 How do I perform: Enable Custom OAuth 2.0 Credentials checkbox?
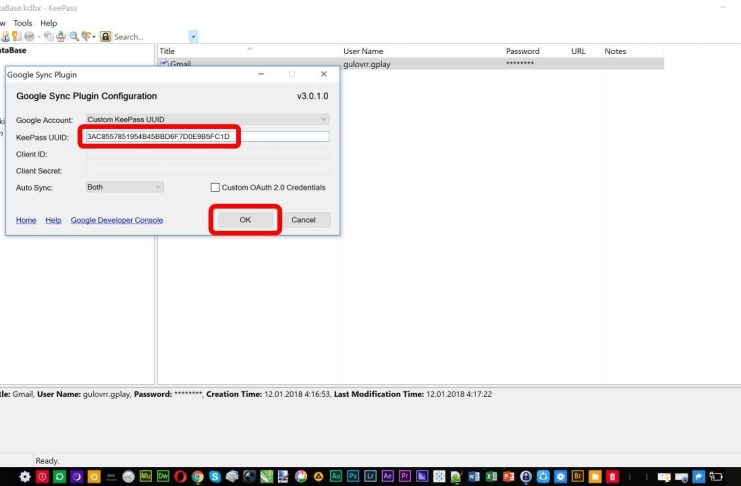click(215, 188)
